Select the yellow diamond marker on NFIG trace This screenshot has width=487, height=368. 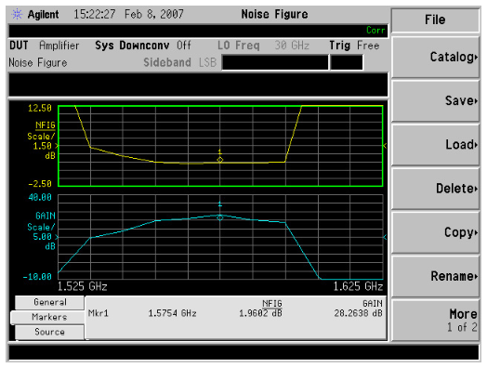tap(220, 160)
